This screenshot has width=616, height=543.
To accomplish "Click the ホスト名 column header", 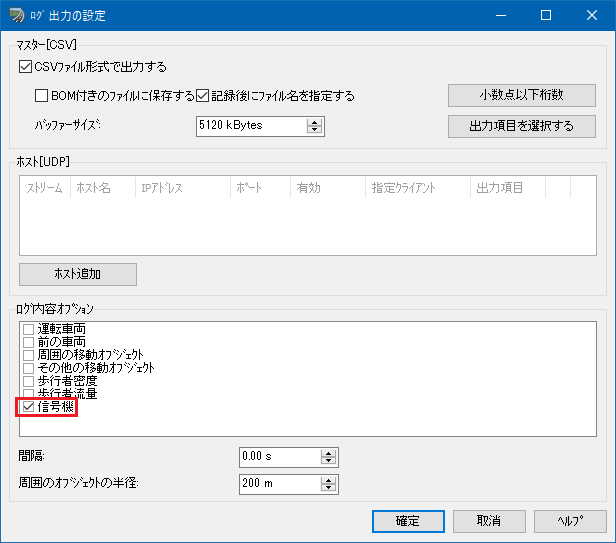I will click(x=103, y=188).
